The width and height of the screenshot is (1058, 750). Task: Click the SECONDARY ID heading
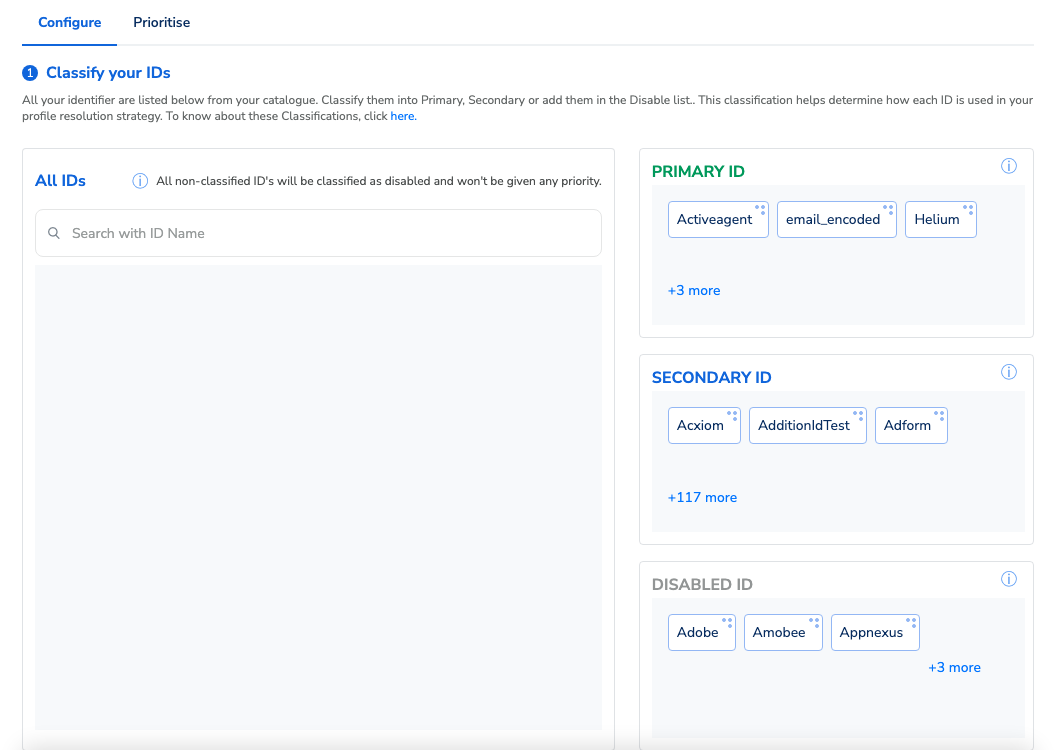pyautogui.click(x=711, y=377)
